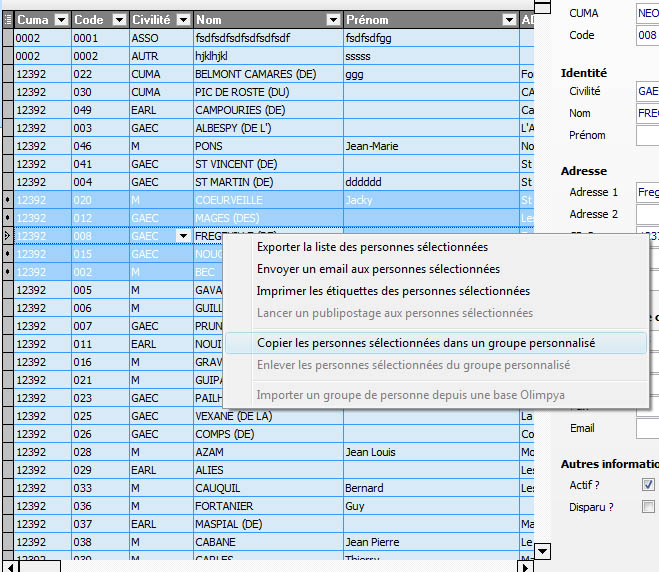This screenshot has height=572, width=659.
Task: Click cell "COMPS (DE)"
Action: (268, 434)
